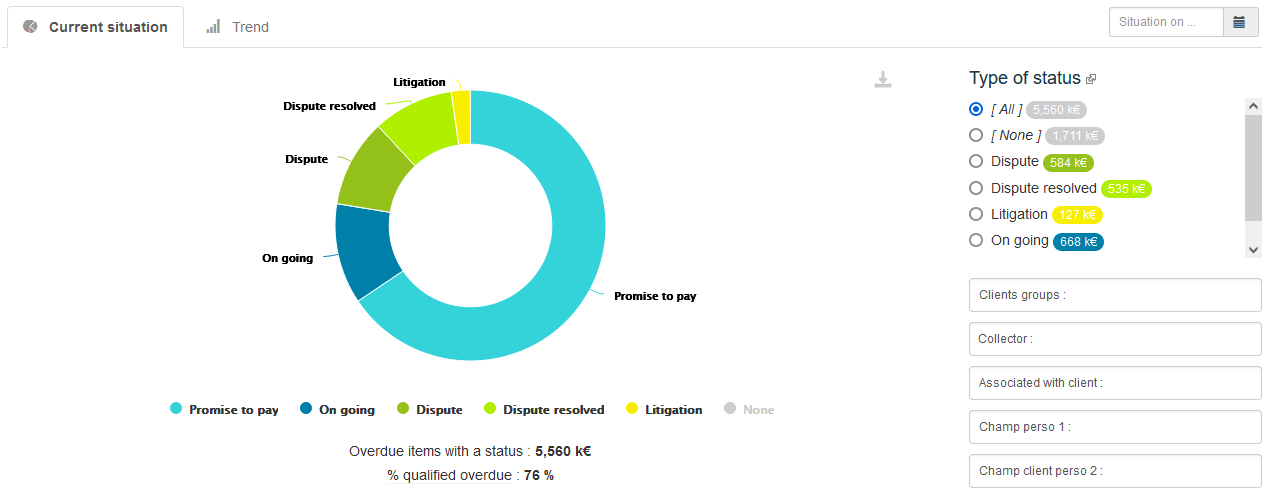Click the bar chart icon on Trend tab
This screenshot has height=494, width=1267.
click(213, 27)
